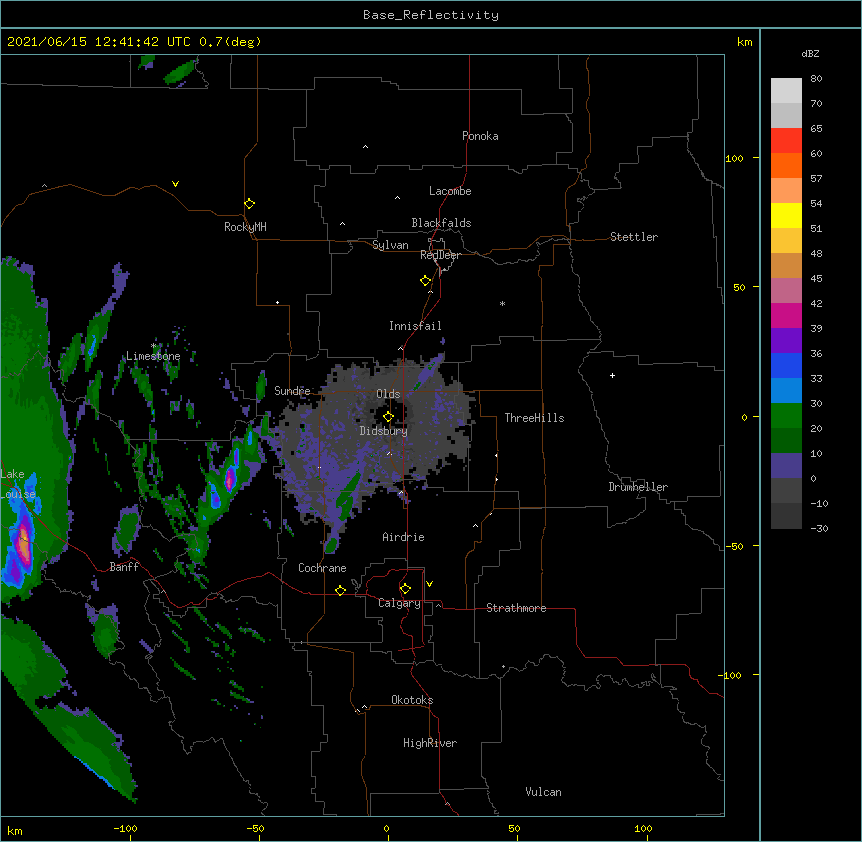Select the Okotoks town label
This screenshot has height=842, width=862.
[x=412, y=700]
